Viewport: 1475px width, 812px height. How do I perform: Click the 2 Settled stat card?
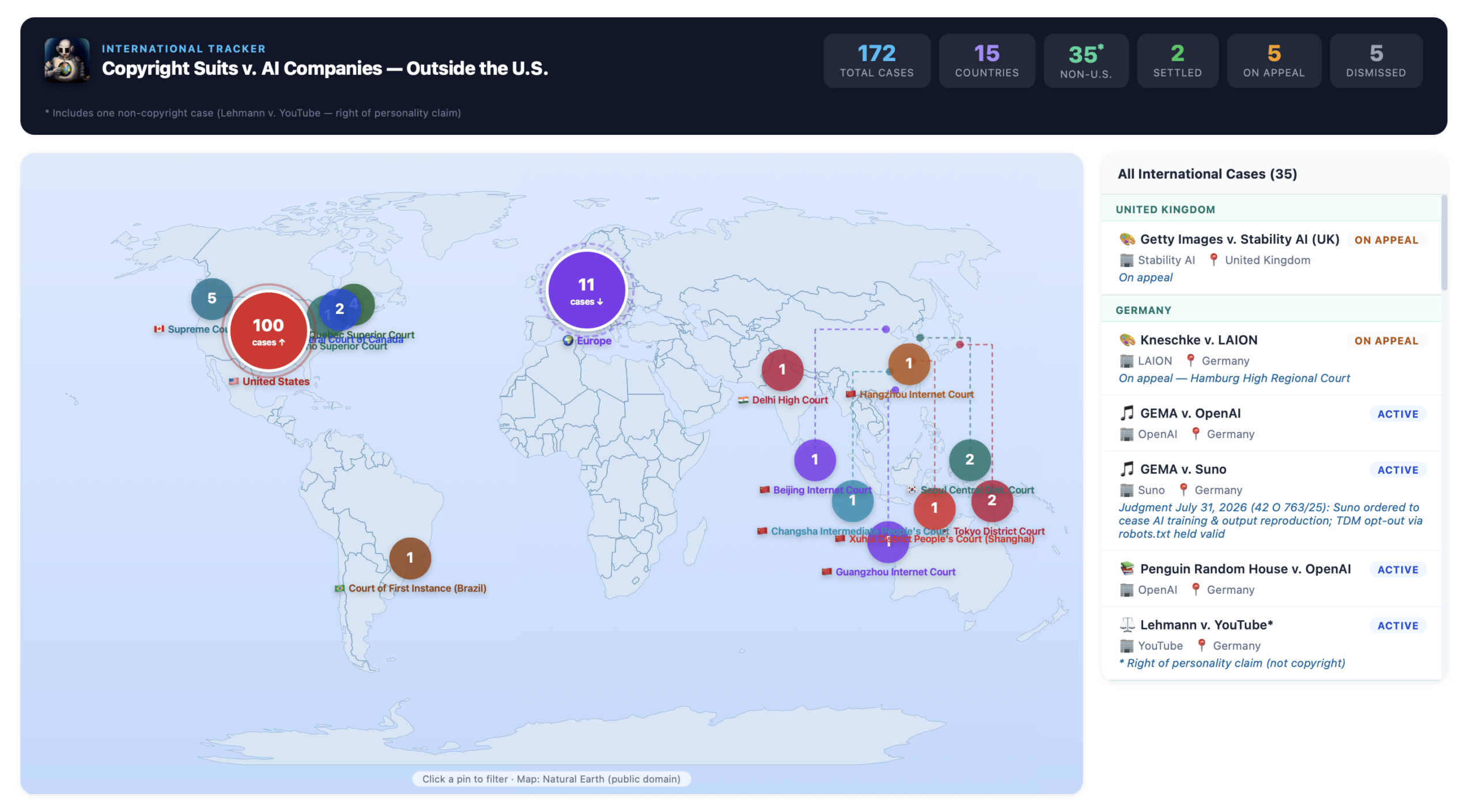coord(1177,60)
